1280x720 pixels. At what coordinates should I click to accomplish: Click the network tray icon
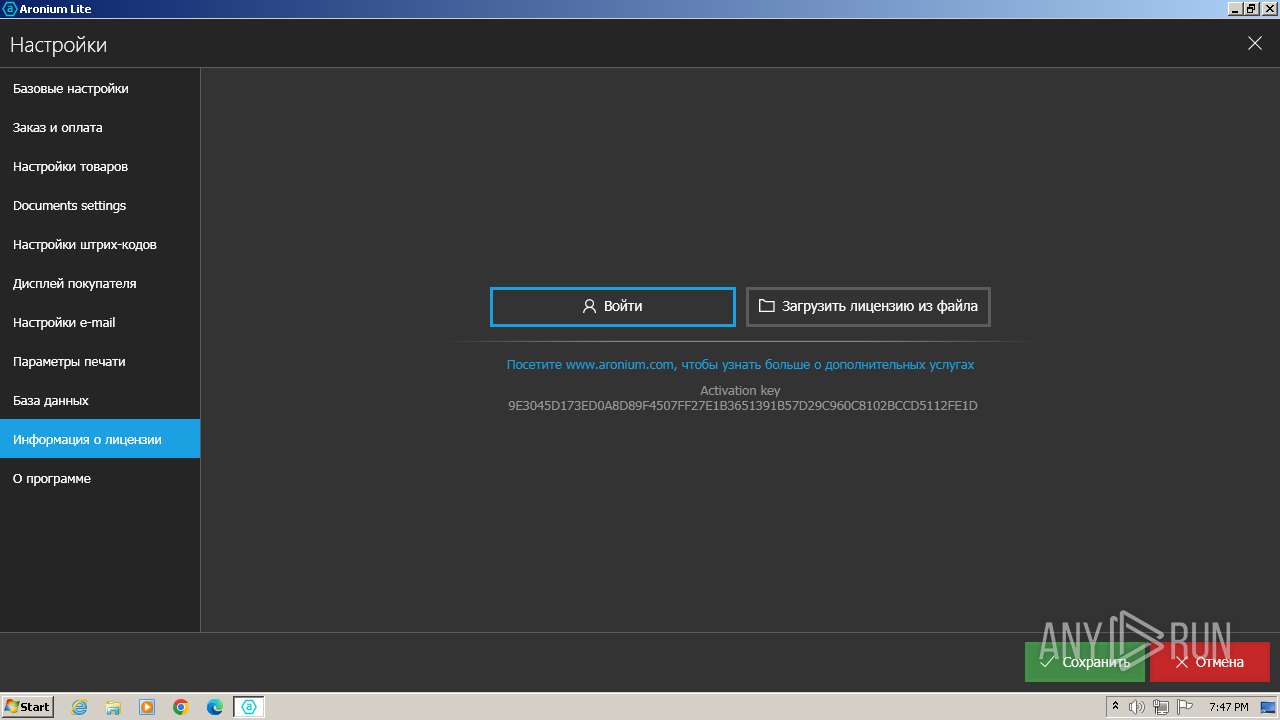click(x=1161, y=707)
